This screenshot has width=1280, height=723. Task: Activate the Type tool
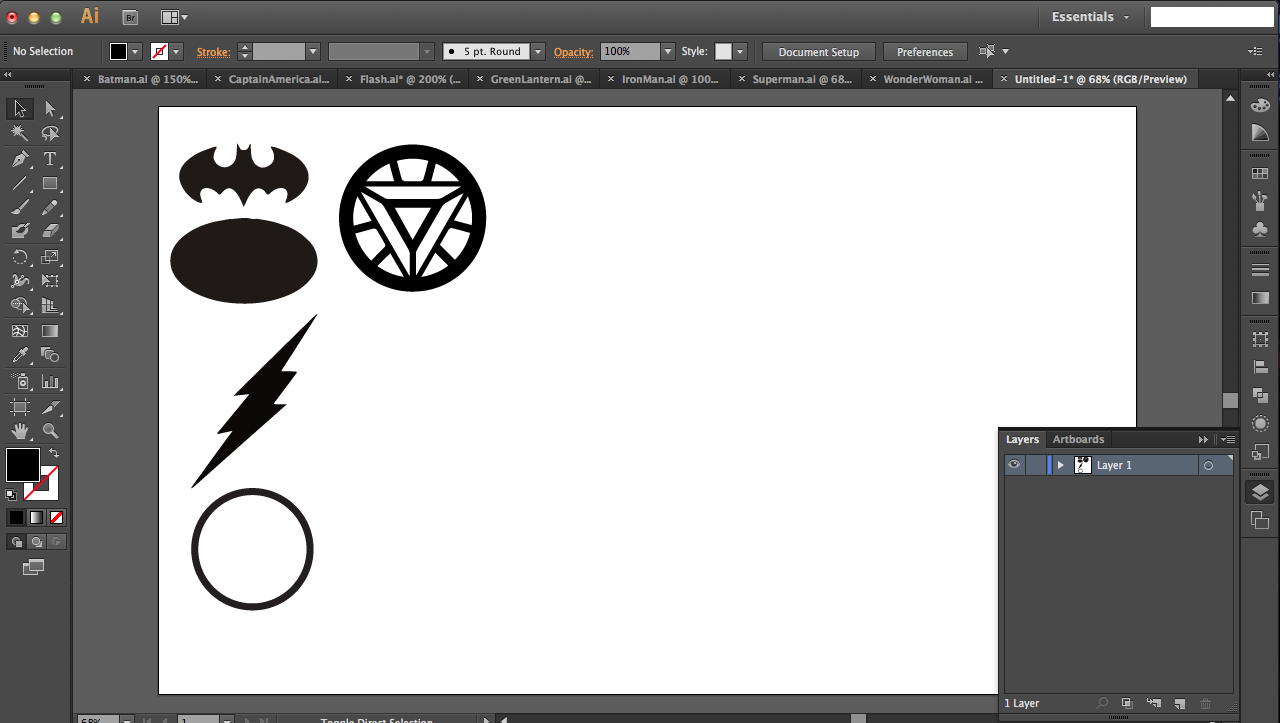(50, 159)
